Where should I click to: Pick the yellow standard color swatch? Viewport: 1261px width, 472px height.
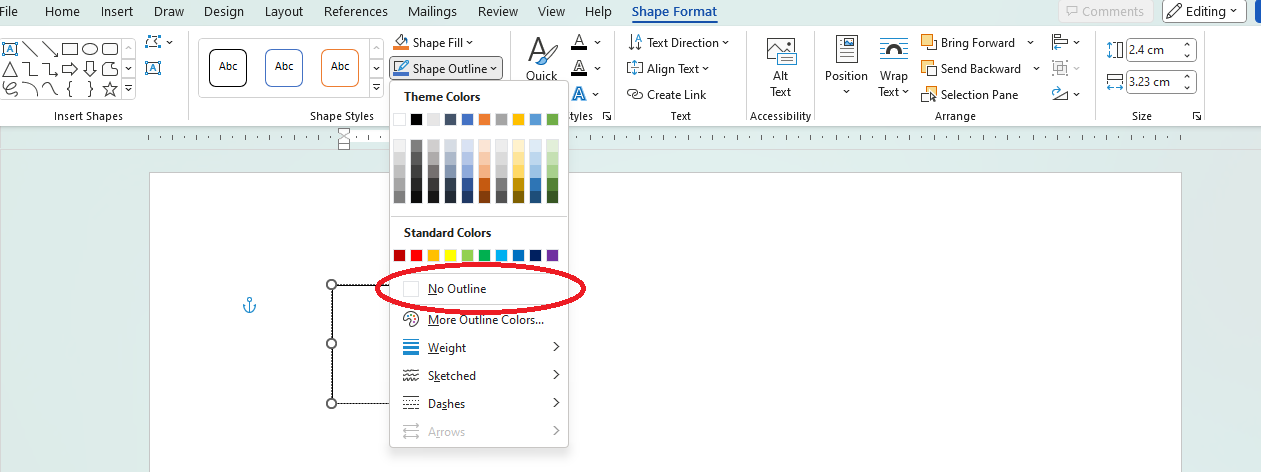tap(451, 256)
